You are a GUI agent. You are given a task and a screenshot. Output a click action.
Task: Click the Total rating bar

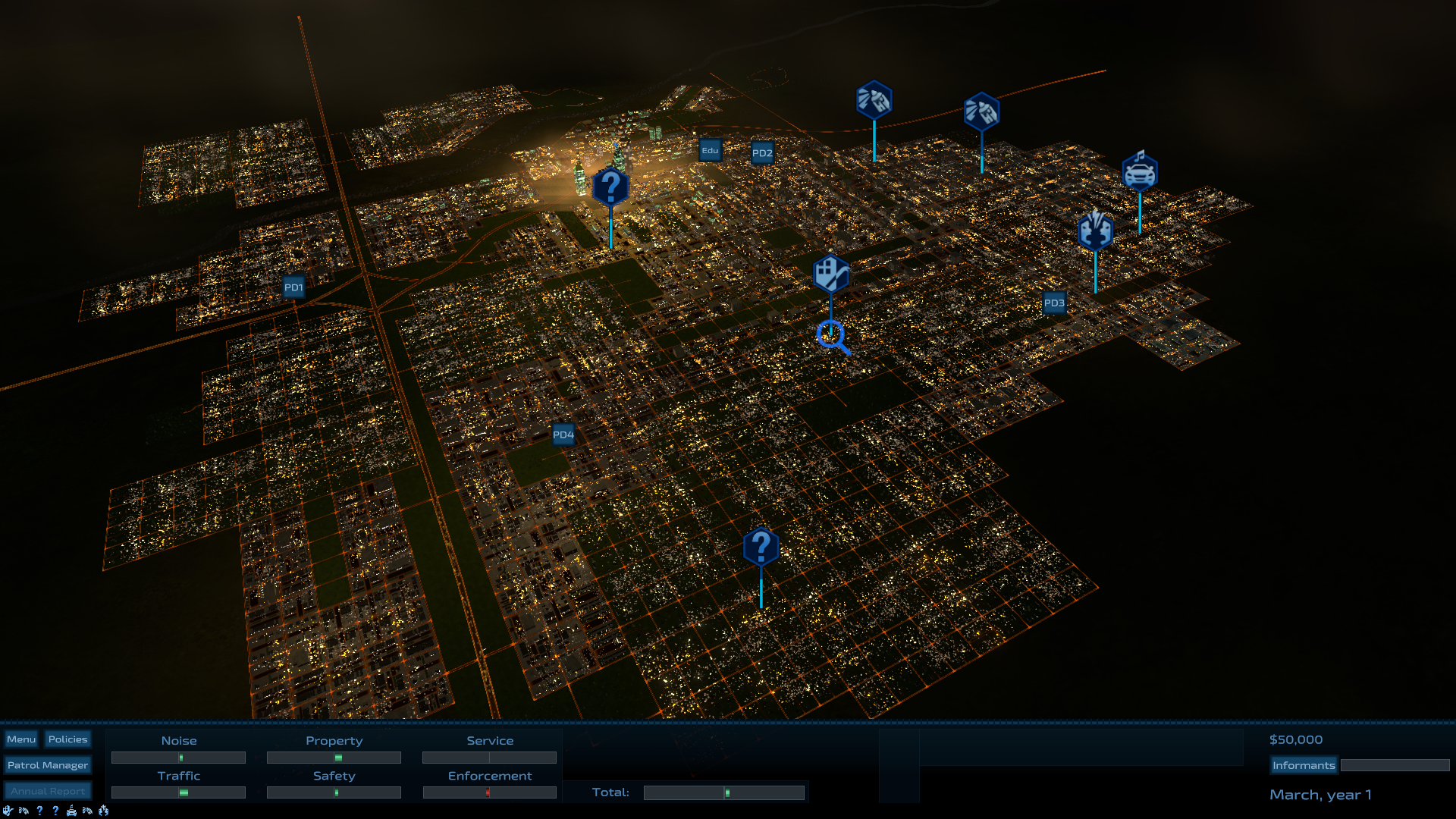(723, 792)
